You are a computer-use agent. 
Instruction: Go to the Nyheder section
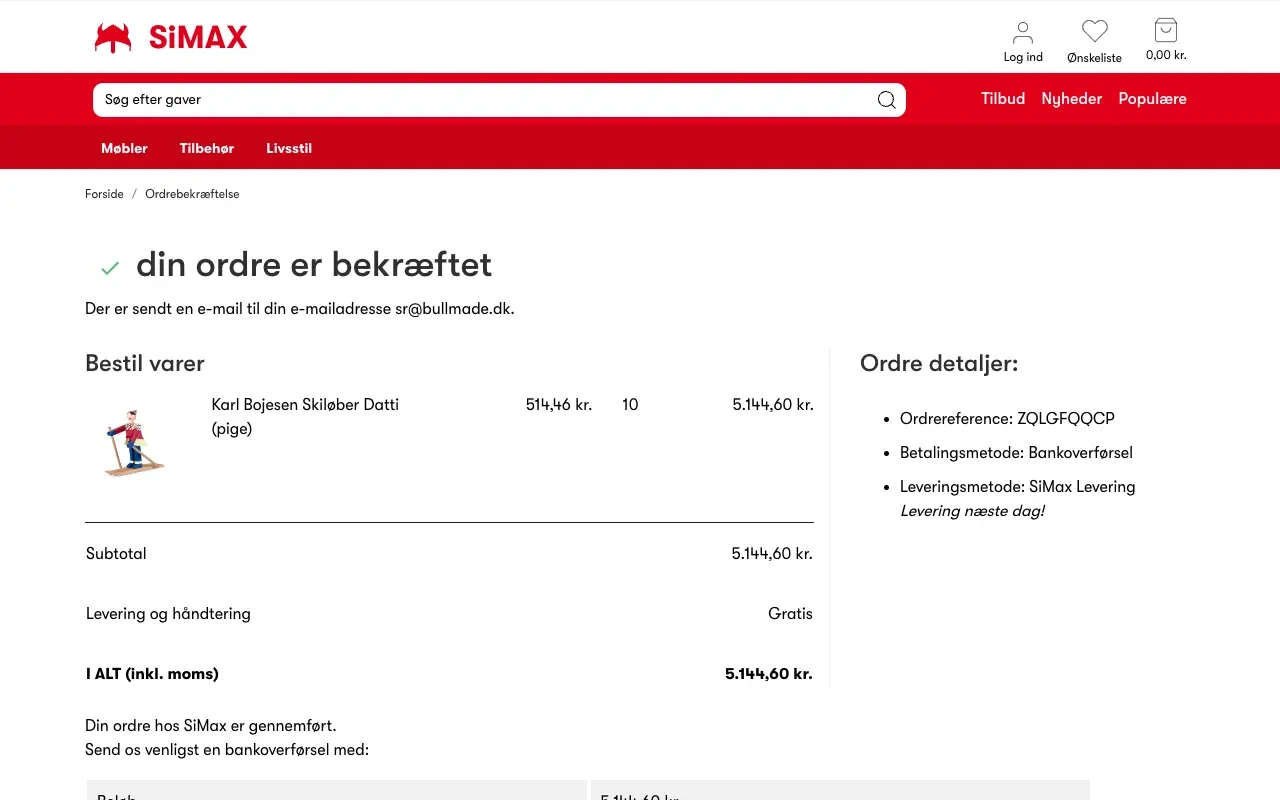(1071, 99)
